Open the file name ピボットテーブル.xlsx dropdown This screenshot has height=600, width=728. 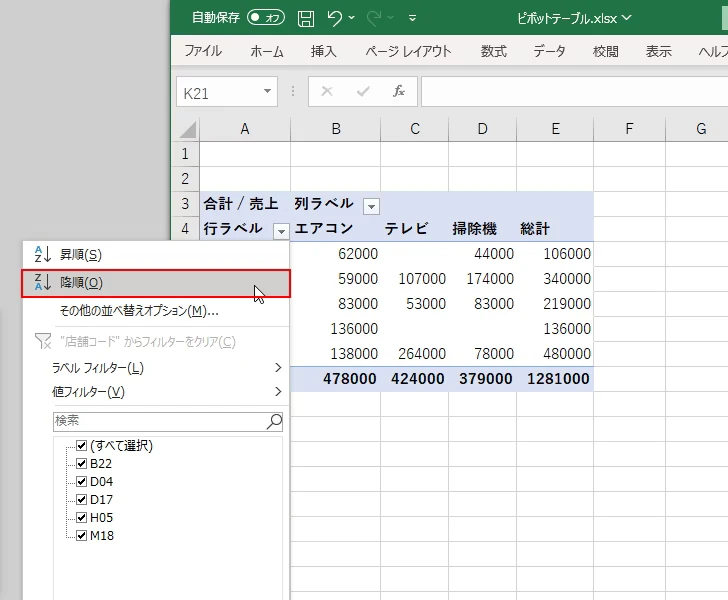click(626, 18)
